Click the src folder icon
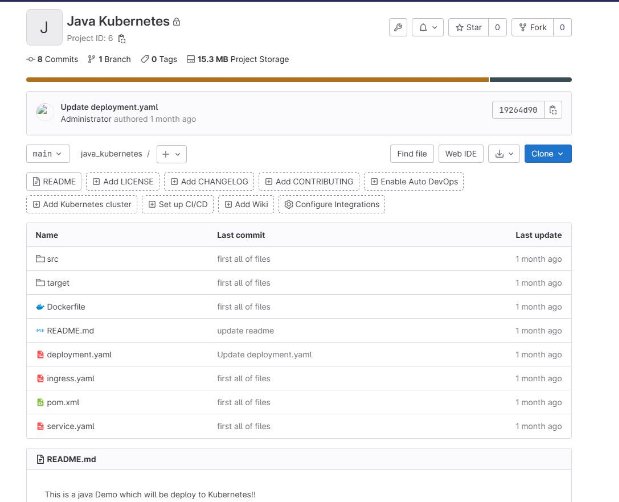The image size is (619, 502). point(40,259)
